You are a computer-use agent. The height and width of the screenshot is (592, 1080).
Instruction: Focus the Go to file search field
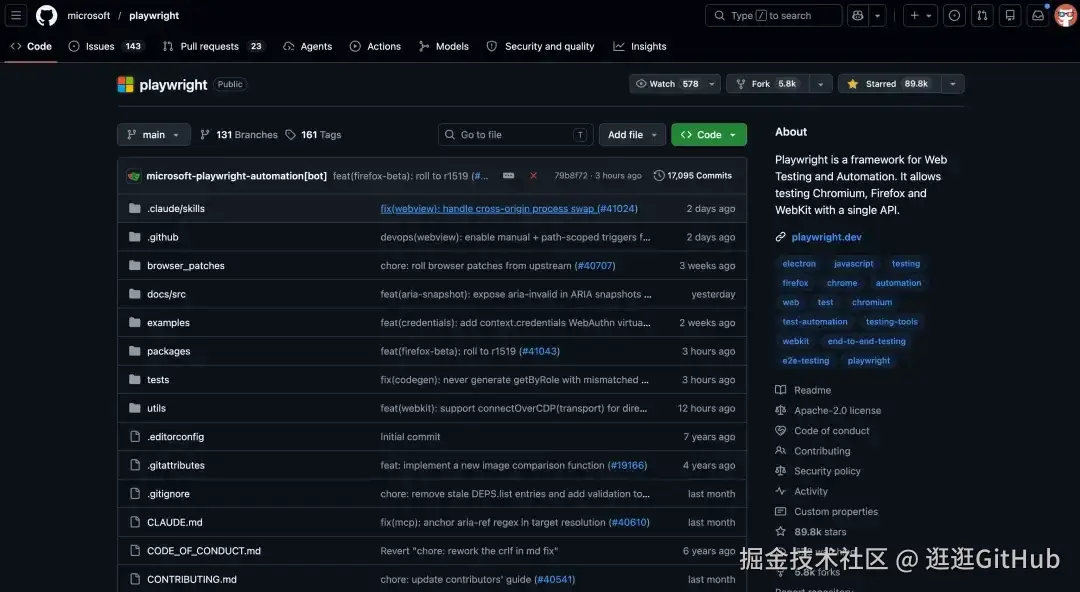[515, 134]
